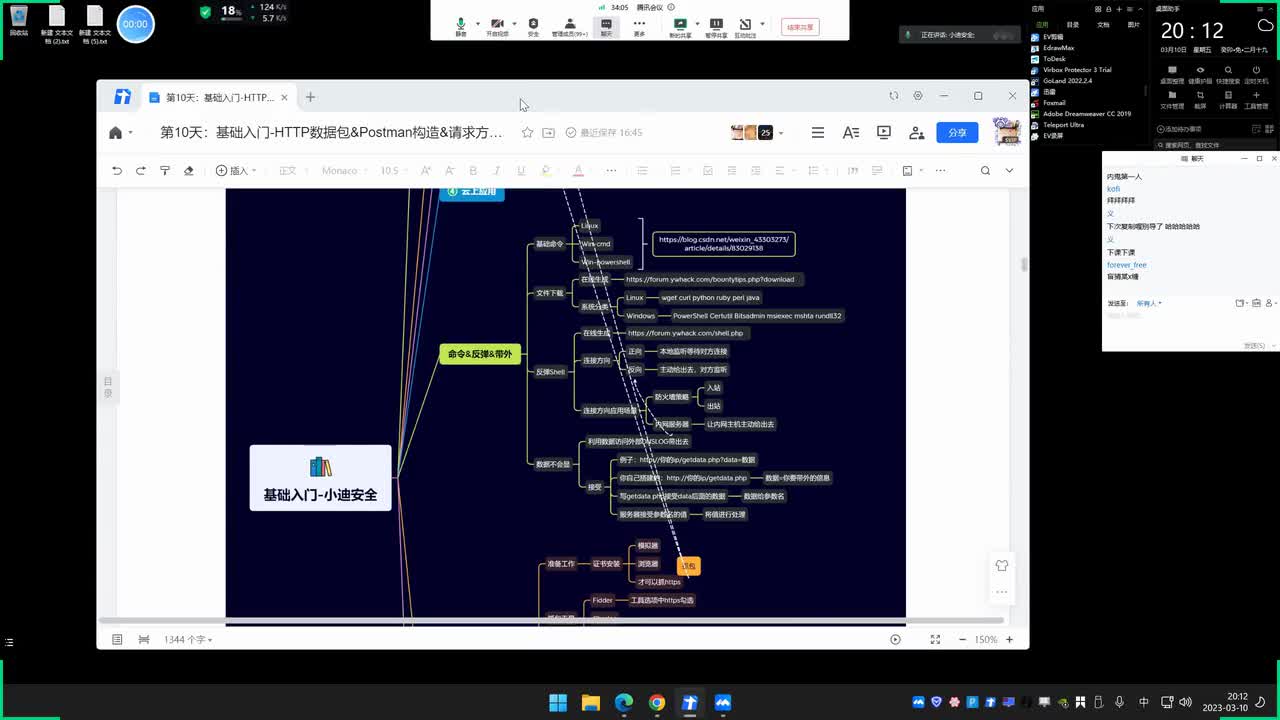The width and height of the screenshot is (1280, 720).
Task: Pick the font color swatch
Action: 577,171
